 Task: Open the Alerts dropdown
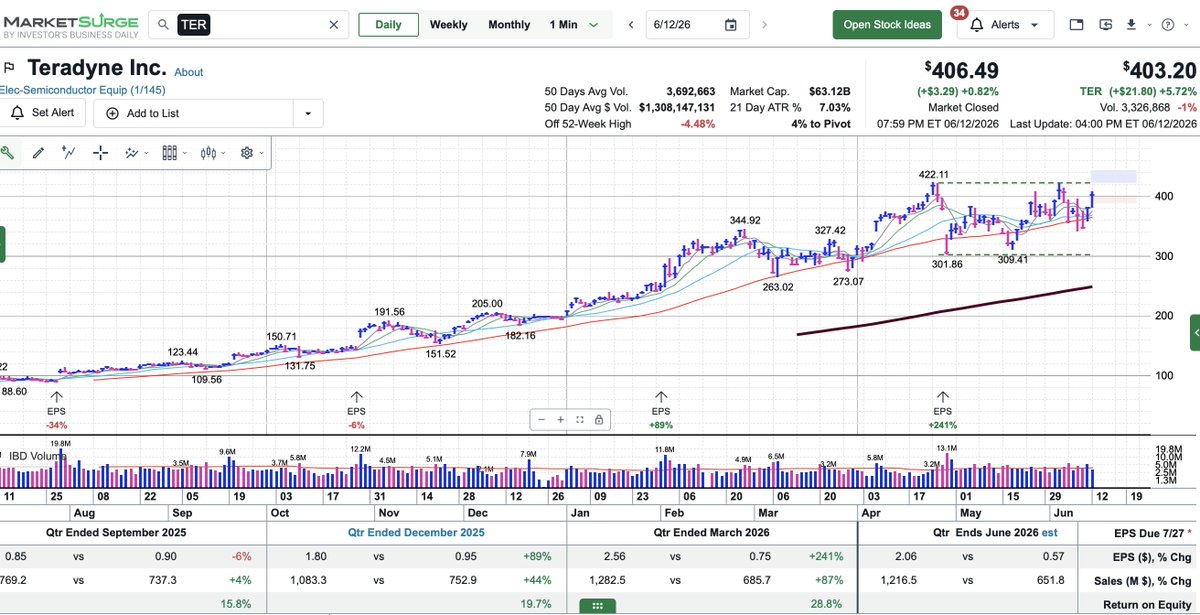(x=1005, y=25)
